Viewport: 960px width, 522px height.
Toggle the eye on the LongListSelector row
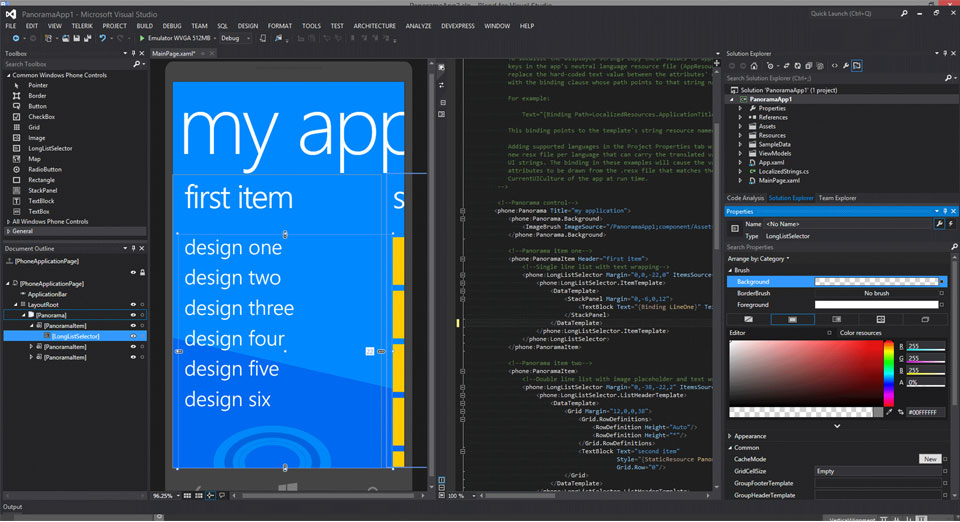133,336
